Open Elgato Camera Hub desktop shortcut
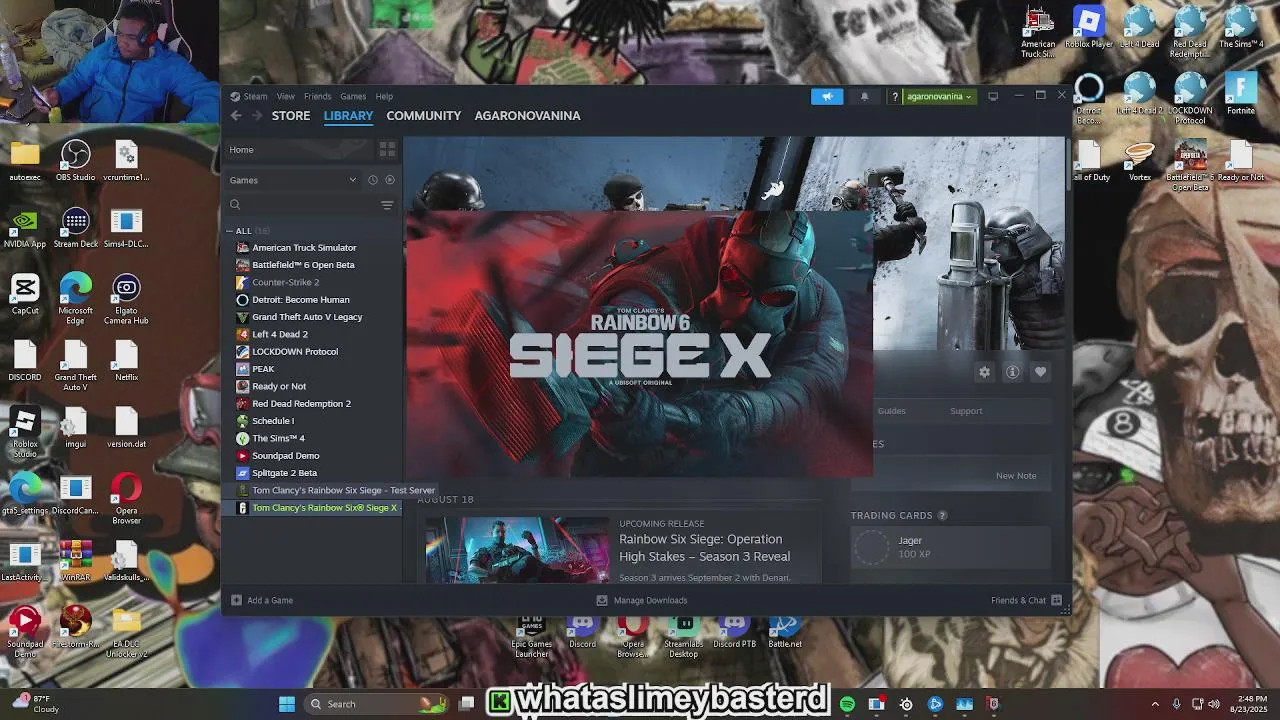1280x720 pixels. click(x=126, y=300)
